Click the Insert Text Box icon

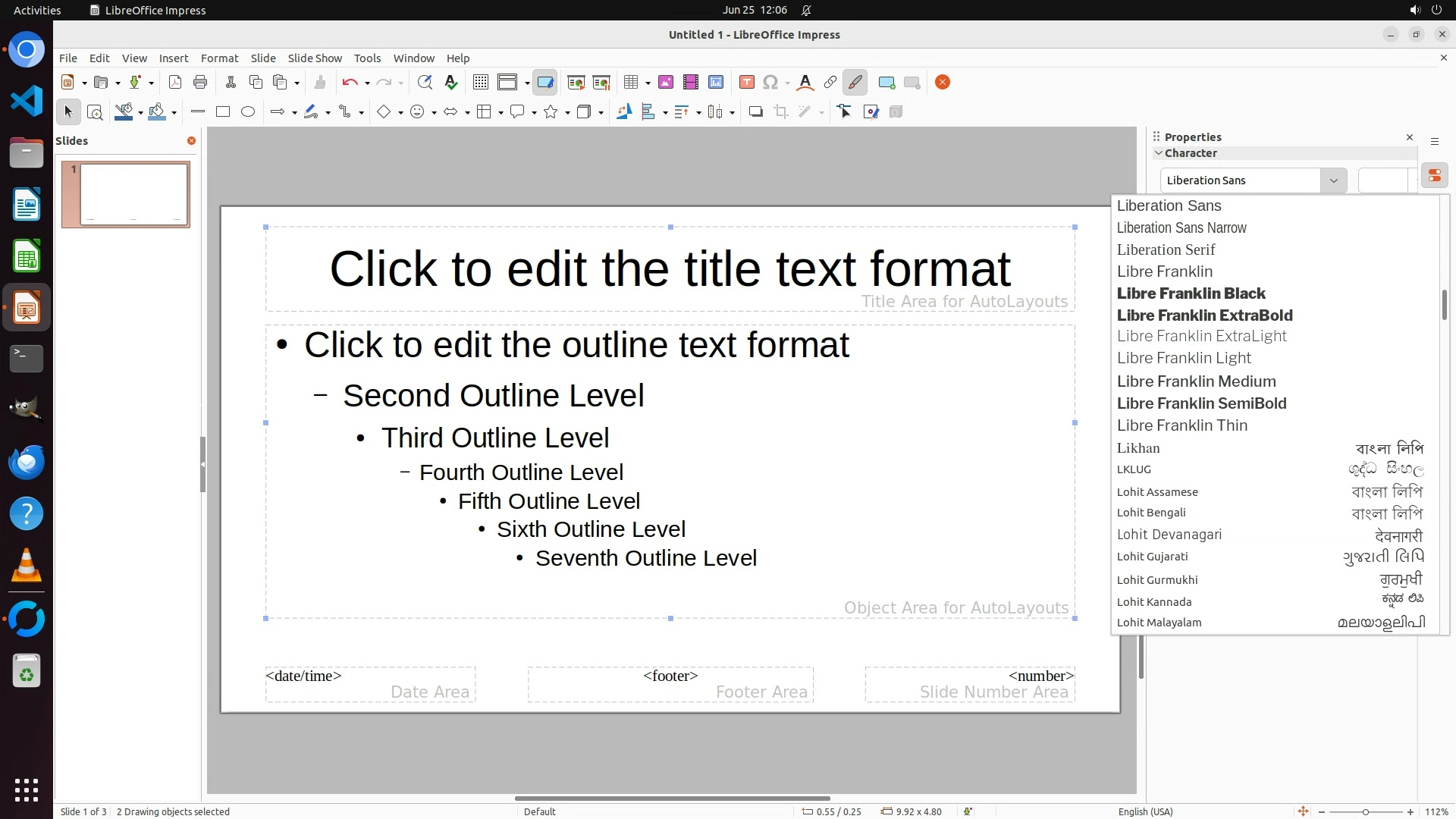coord(746,83)
